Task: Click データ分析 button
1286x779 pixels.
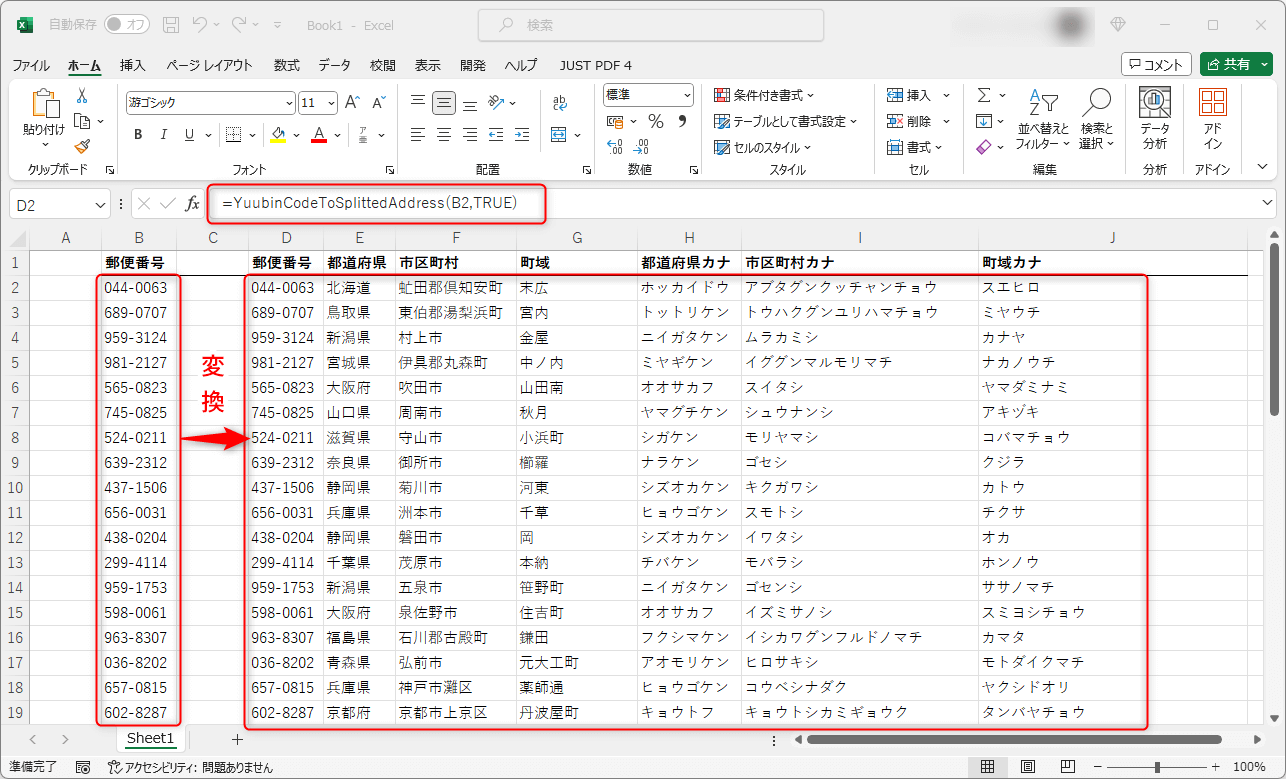Action: [x=1155, y=119]
